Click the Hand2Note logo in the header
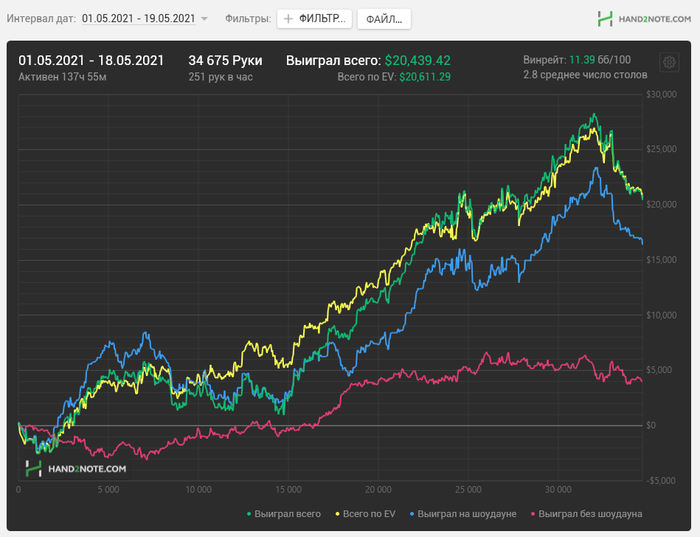This screenshot has width=700, height=537. click(644, 19)
